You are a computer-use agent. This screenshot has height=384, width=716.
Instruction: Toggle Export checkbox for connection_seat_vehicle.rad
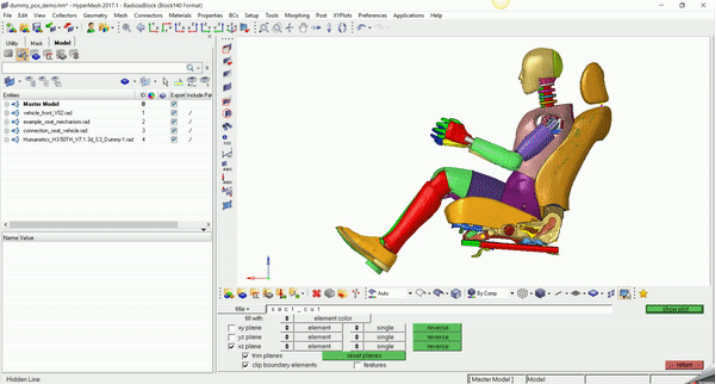[174, 131]
